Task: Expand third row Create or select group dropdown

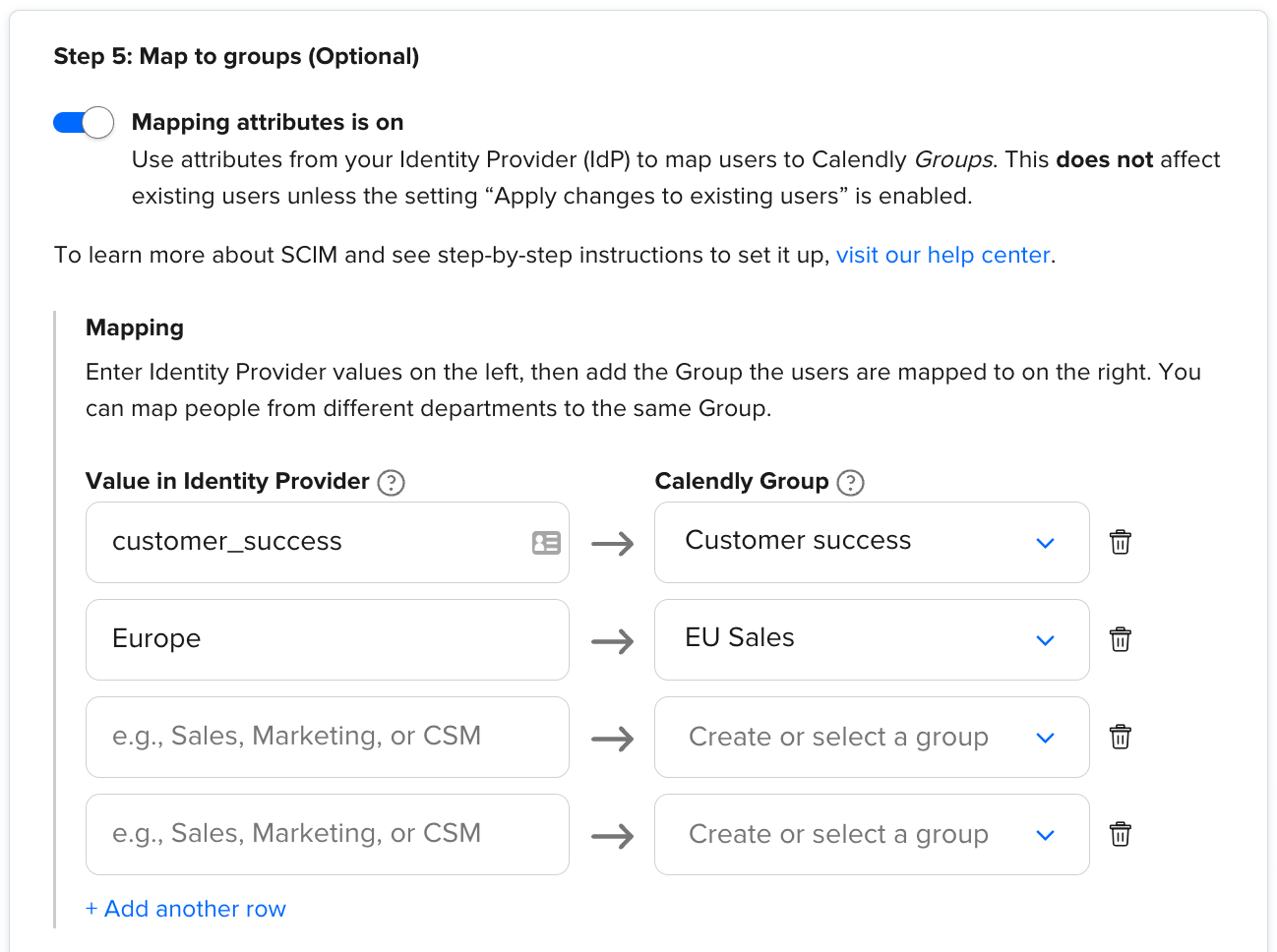Action: point(871,737)
